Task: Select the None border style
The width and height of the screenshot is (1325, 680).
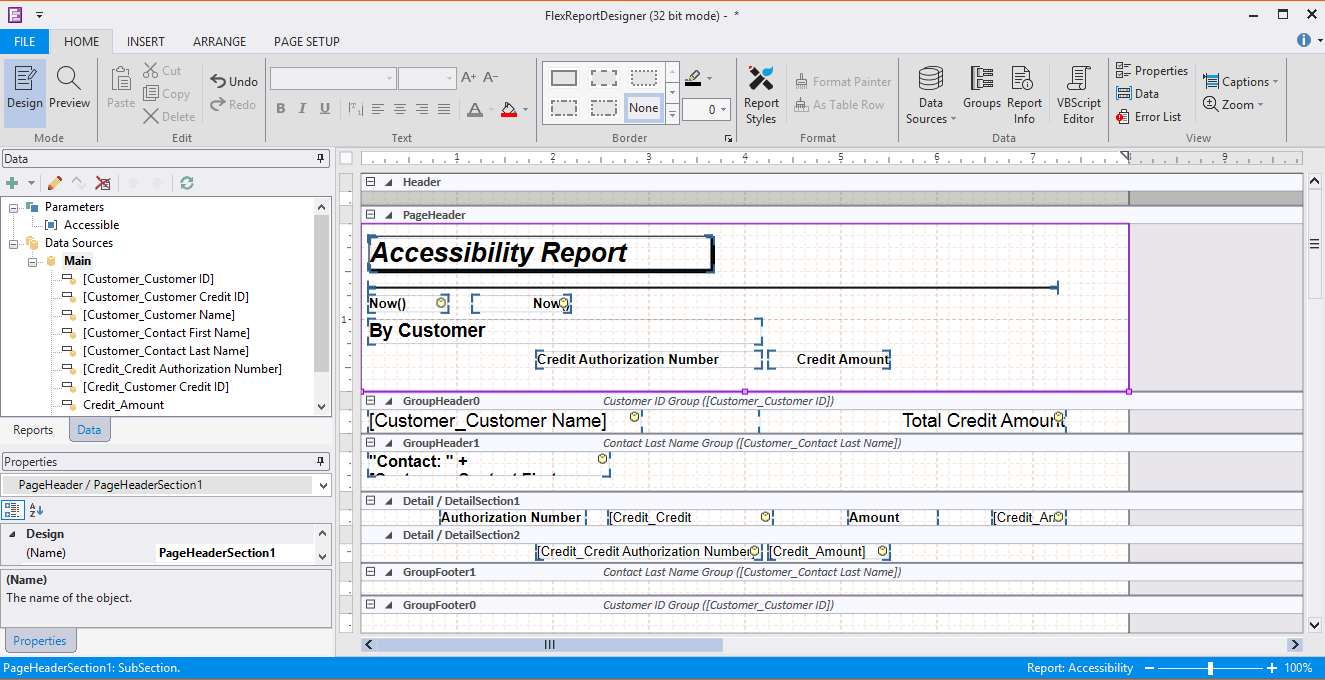Action: 644,108
